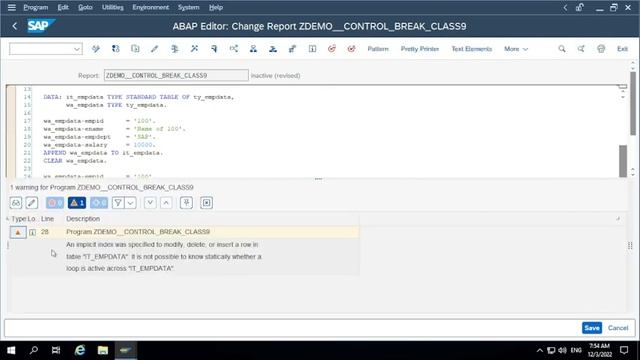Click the orange warning triangle in row 28
Viewport: 640px width, 360px height.
[18, 232]
